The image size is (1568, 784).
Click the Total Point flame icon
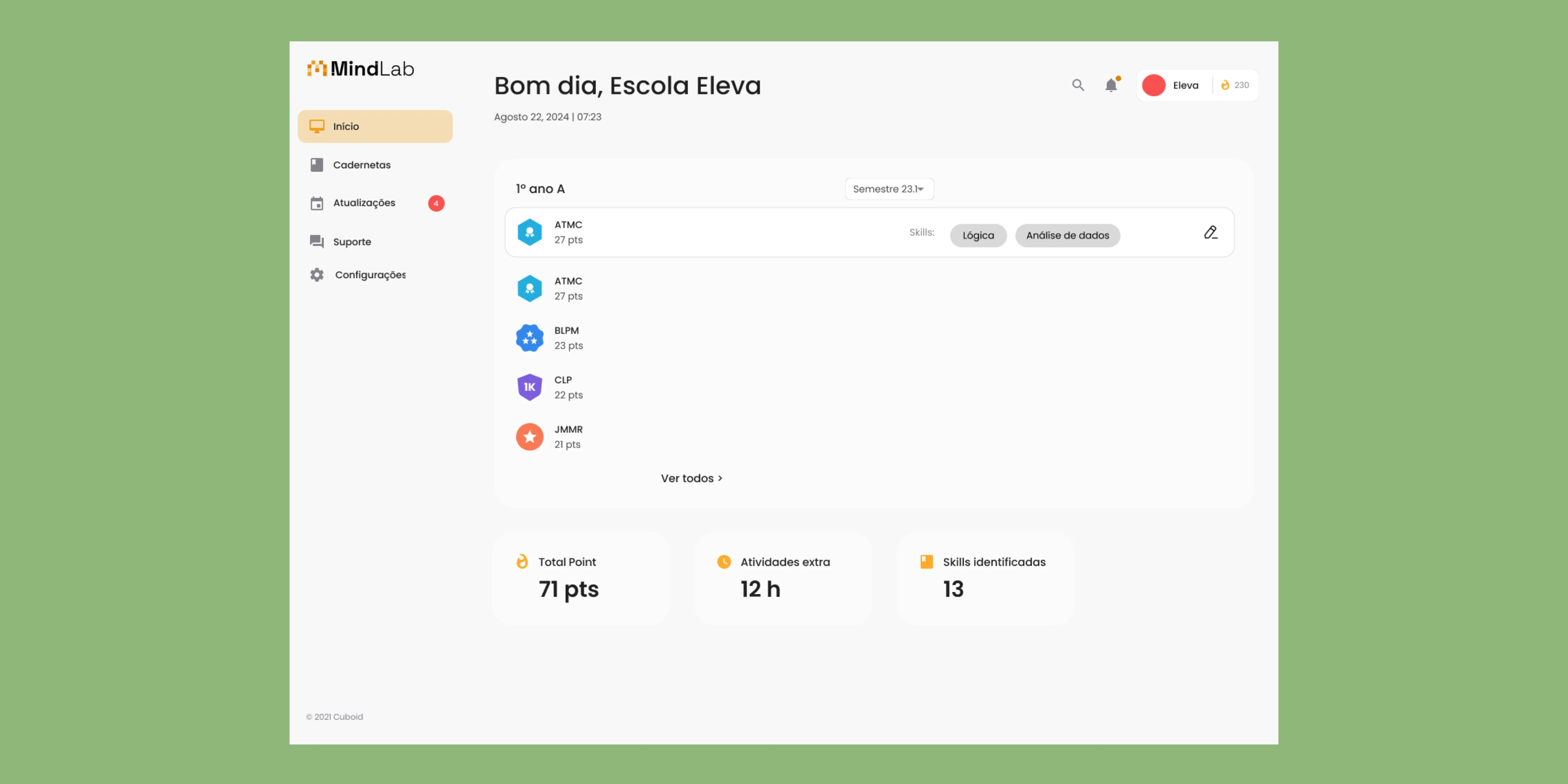click(x=522, y=561)
